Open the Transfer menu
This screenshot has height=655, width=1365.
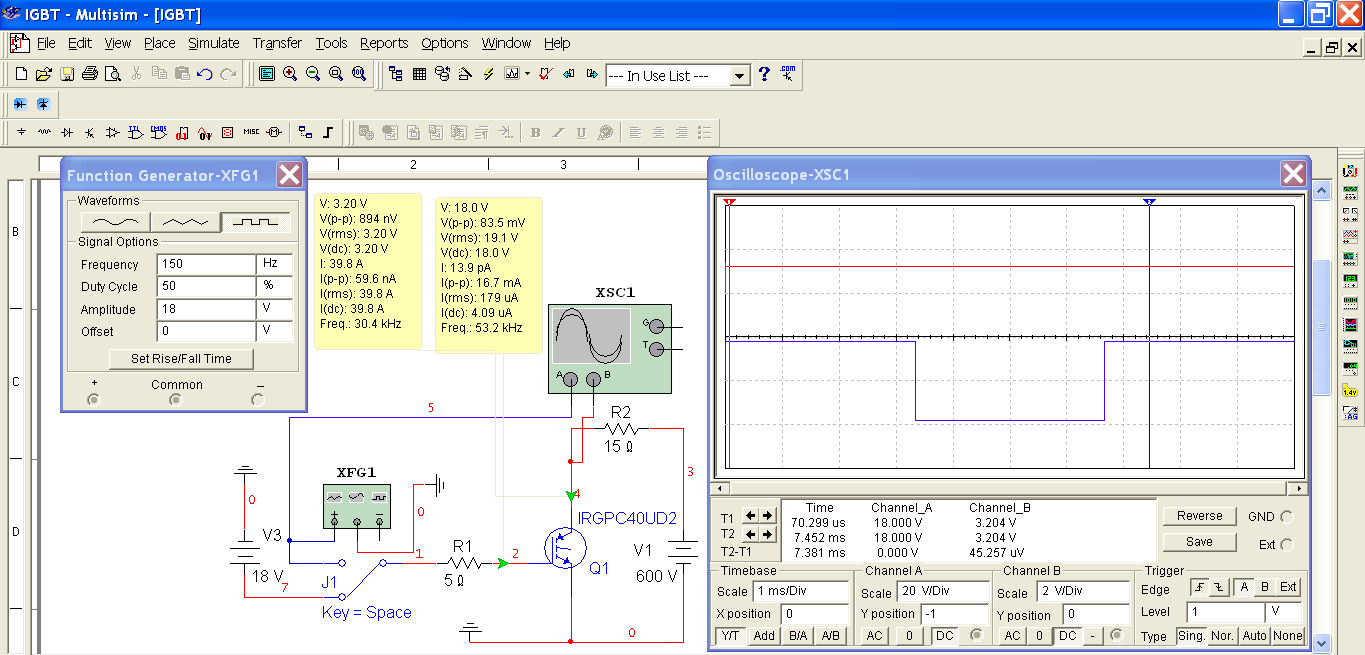pos(277,43)
